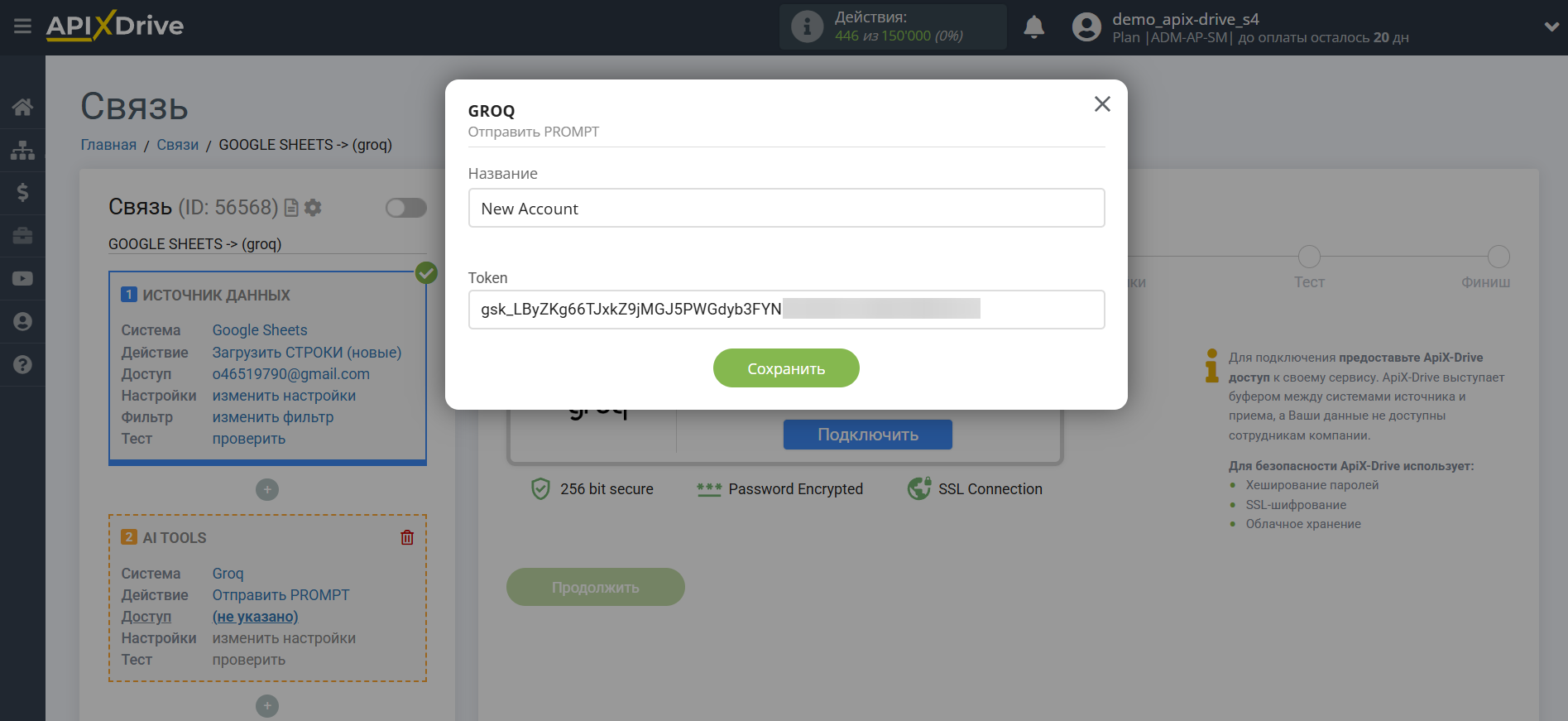Click the notification bell icon

pyautogui.click(x=1033, y=27)
